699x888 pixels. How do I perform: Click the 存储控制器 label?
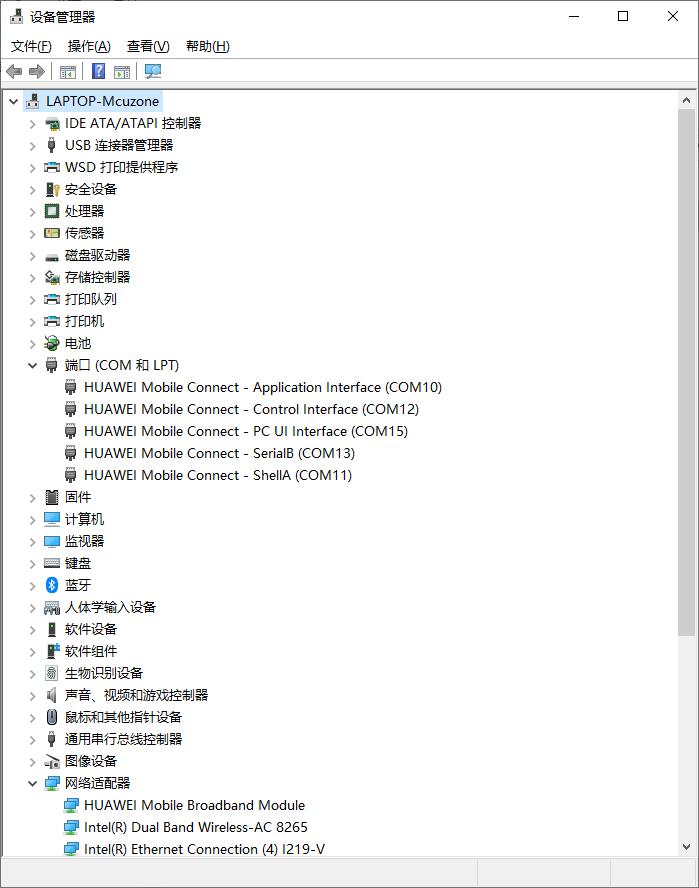coord(97,277)
